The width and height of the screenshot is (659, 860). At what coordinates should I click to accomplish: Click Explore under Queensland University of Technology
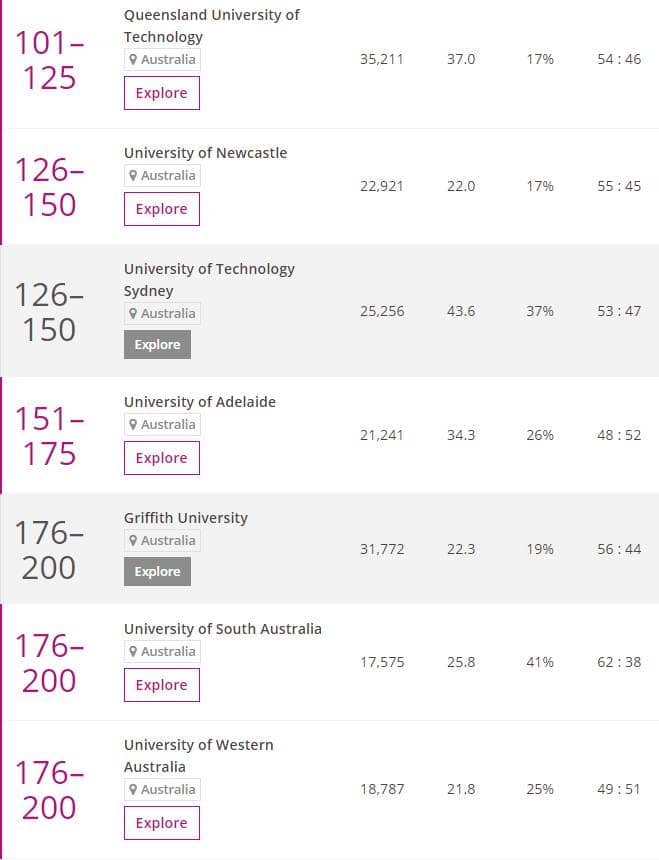[162, 93]
